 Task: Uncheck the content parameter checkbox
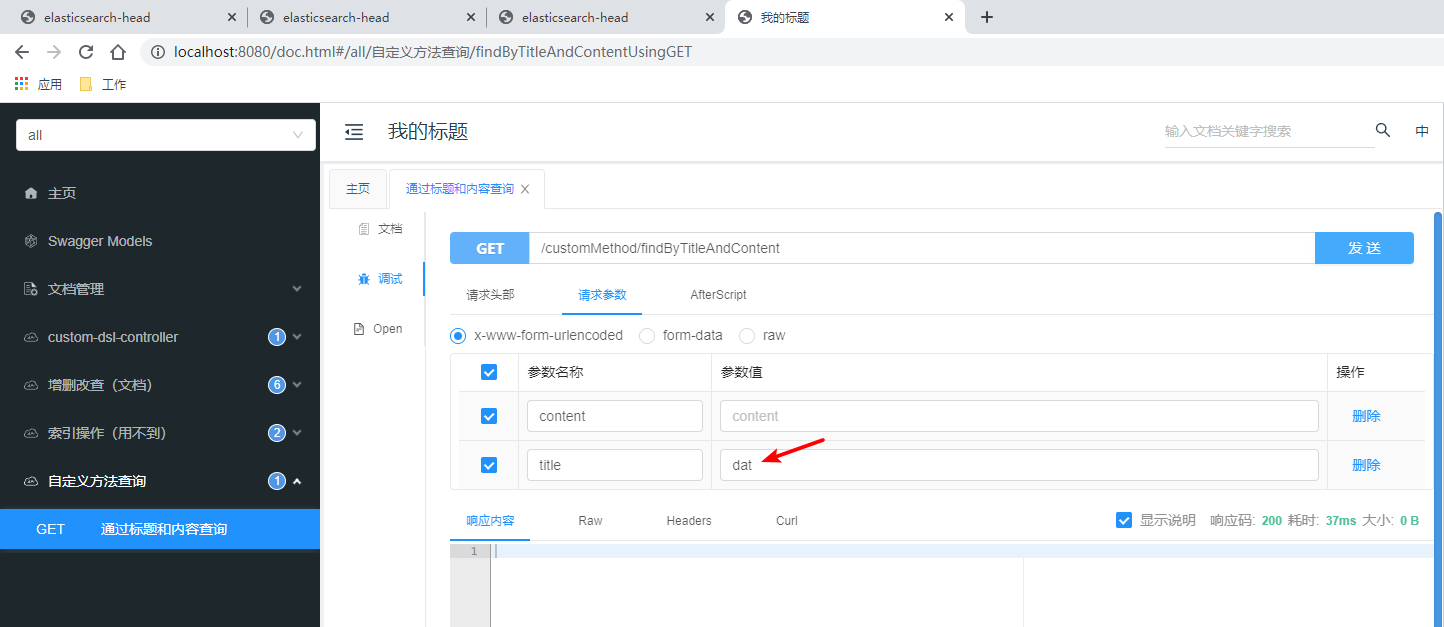click(x=489, y=416)
